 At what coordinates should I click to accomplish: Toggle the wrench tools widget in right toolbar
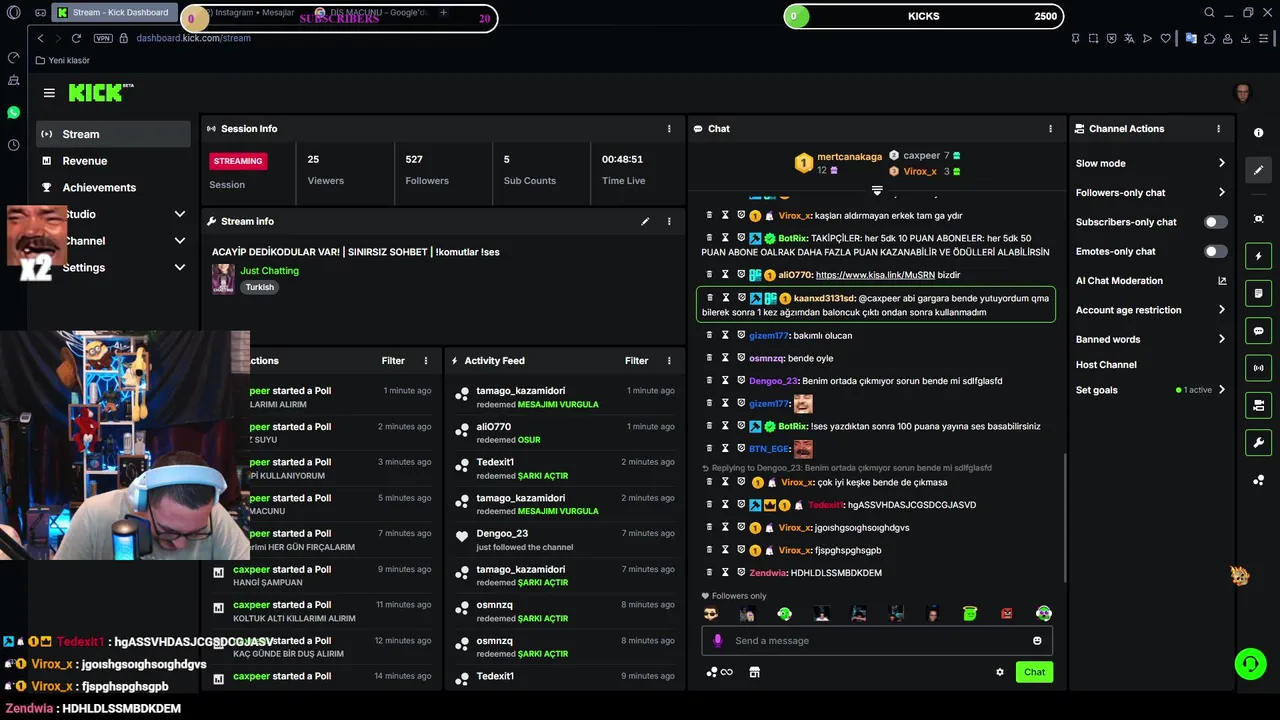tap(1259, 442)
